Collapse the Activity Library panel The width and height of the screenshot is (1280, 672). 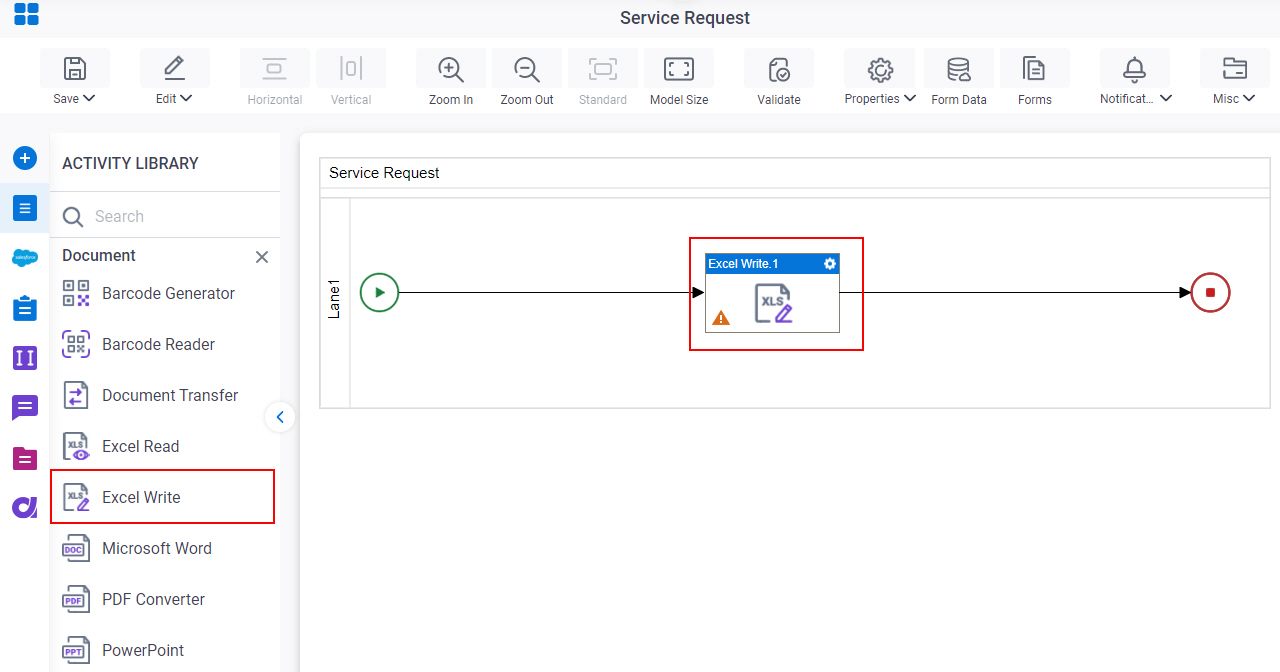coord(280,417)
